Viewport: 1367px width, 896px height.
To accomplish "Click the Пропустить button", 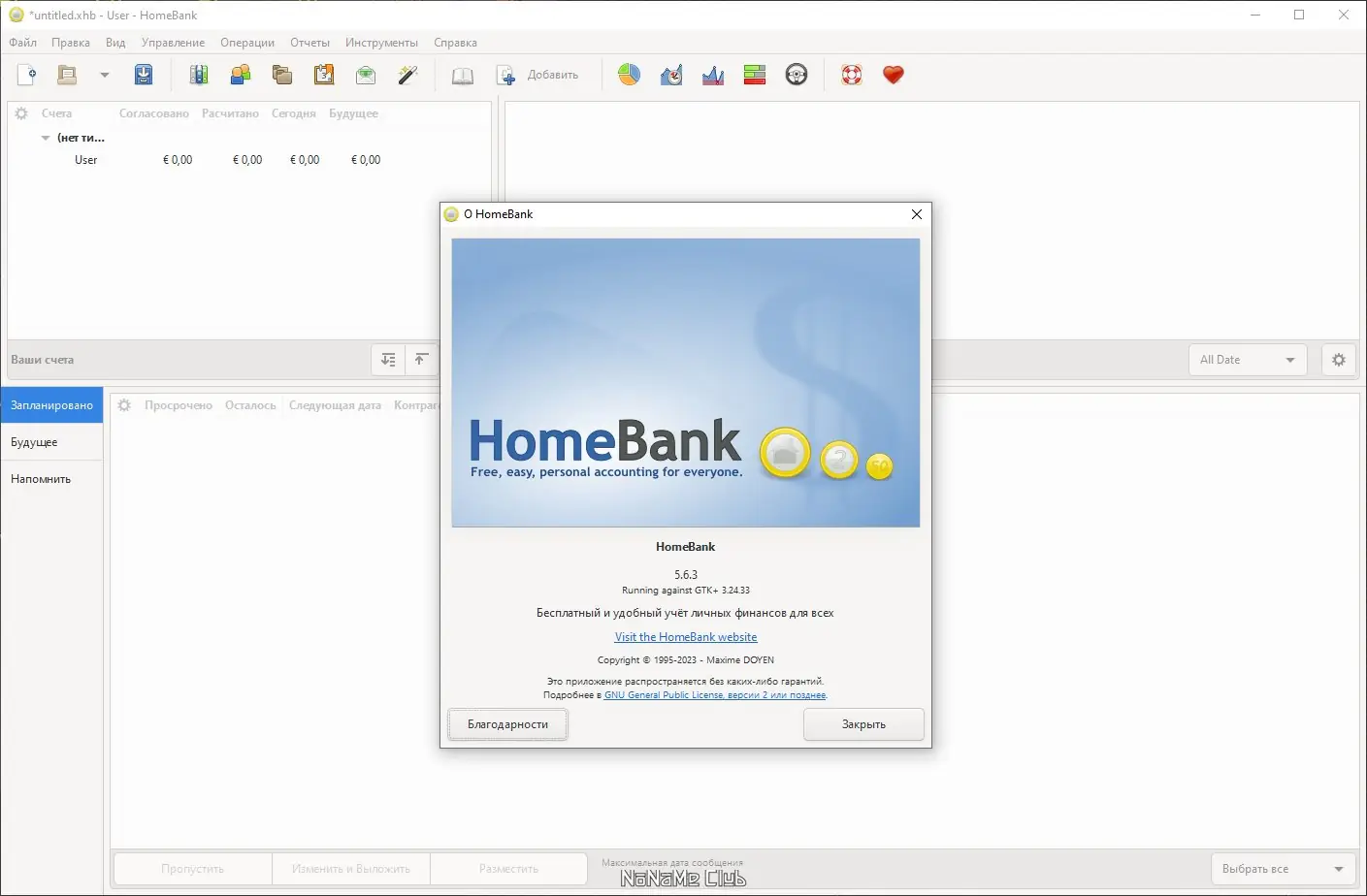I will pos(193,869).
